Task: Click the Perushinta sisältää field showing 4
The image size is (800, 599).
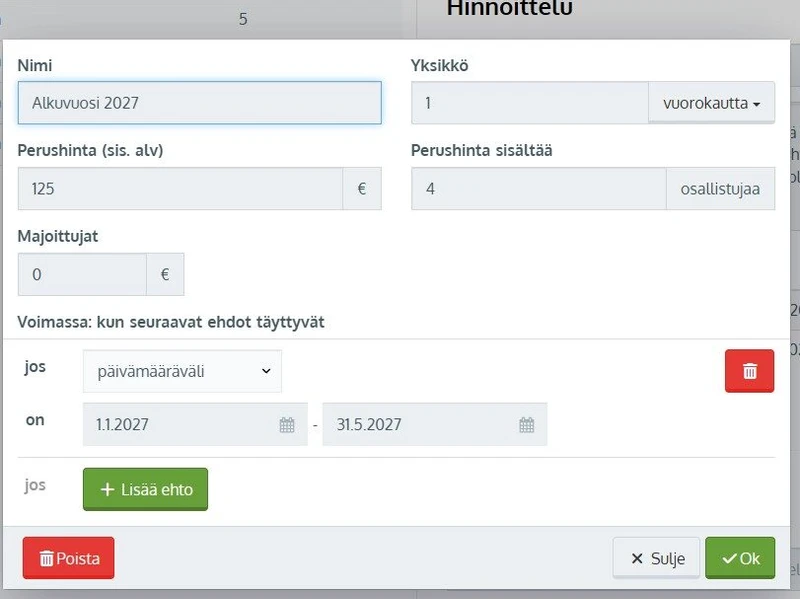Action: [x=539, y=188]
